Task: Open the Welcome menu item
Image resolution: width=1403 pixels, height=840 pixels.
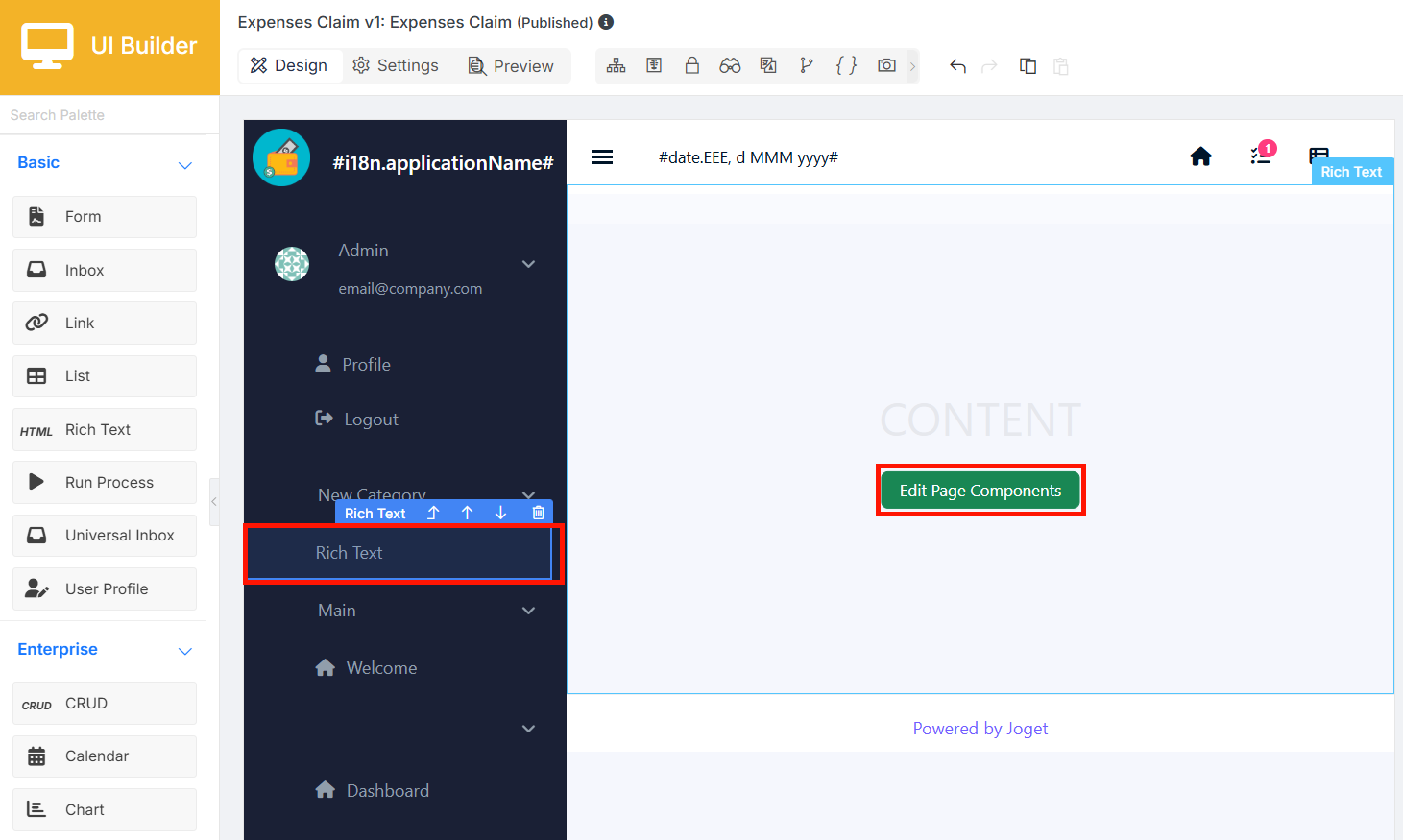Action: [366, 668]
